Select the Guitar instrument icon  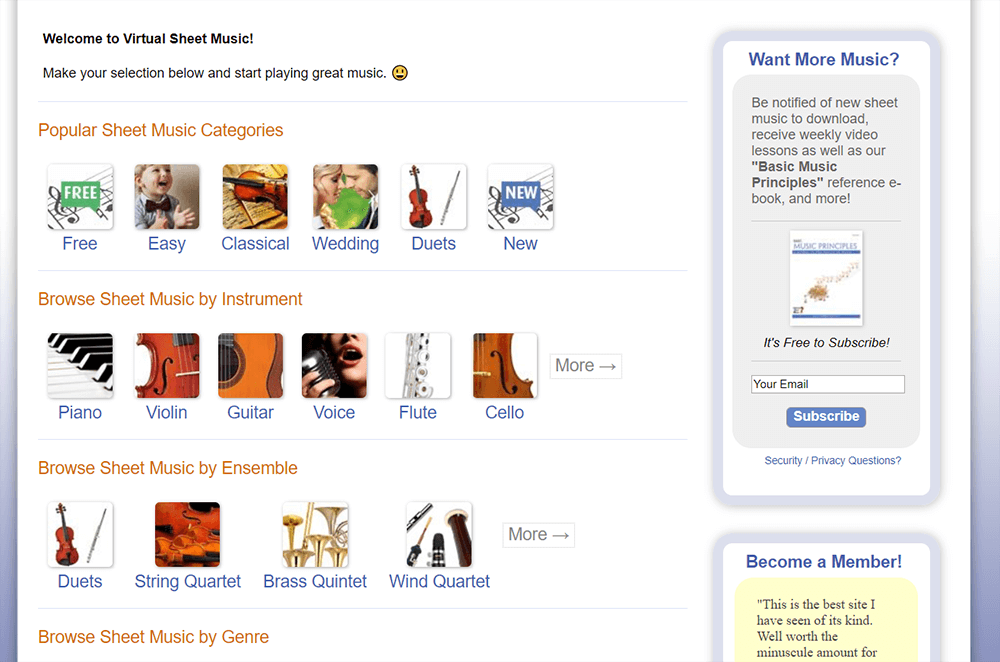pyautogui.click(x=251, y=365)
